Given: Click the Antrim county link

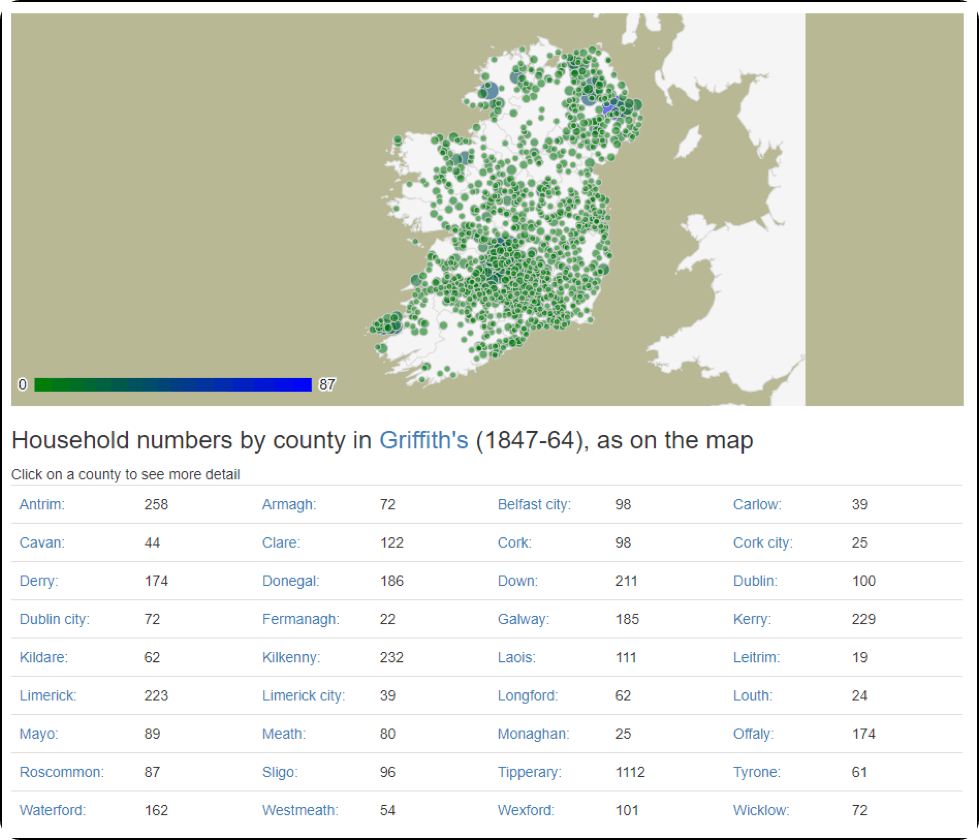Looking at the screenshot, I should point(42,505).
